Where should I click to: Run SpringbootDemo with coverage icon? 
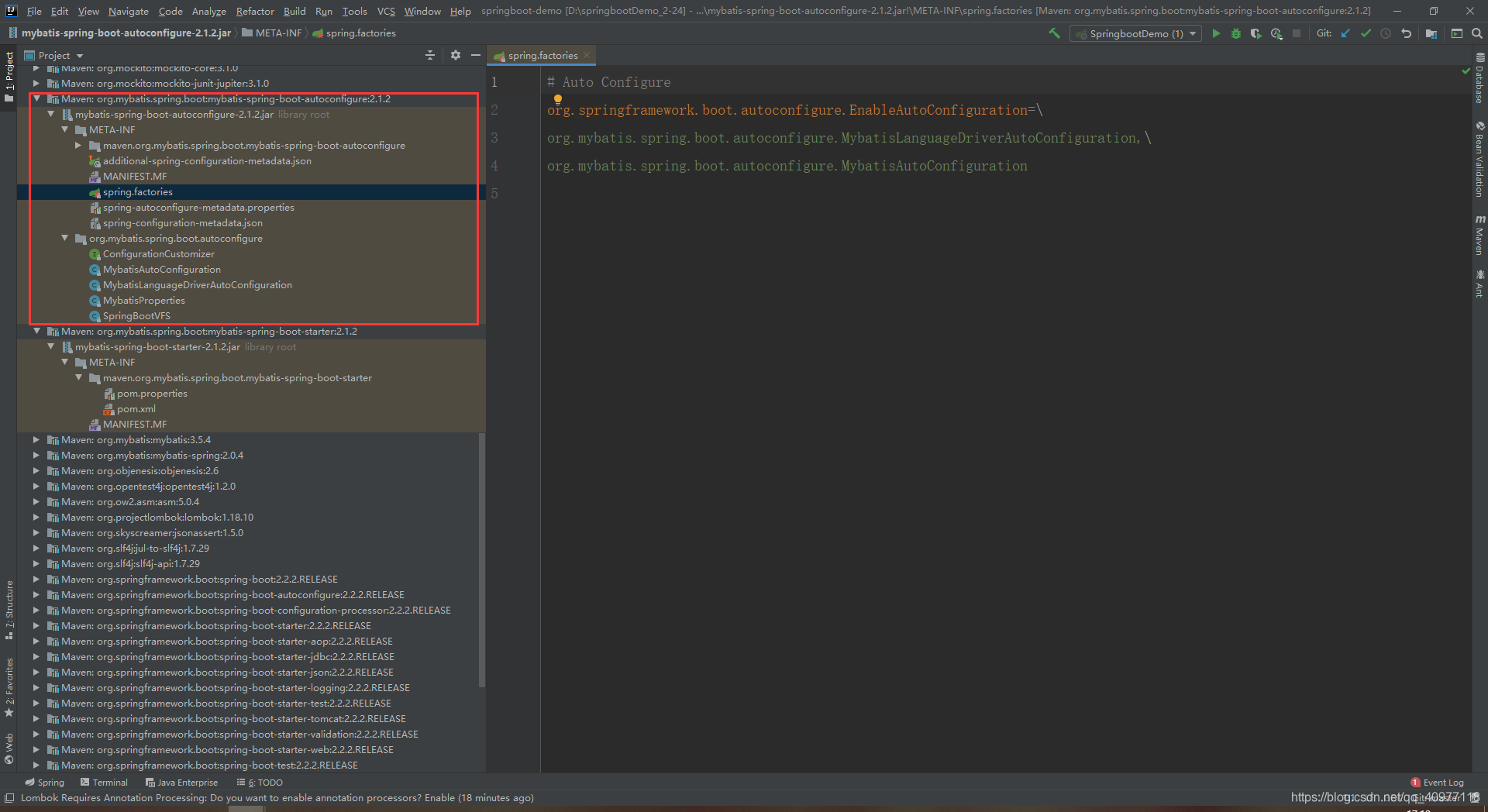click(x=1256, y=33)
